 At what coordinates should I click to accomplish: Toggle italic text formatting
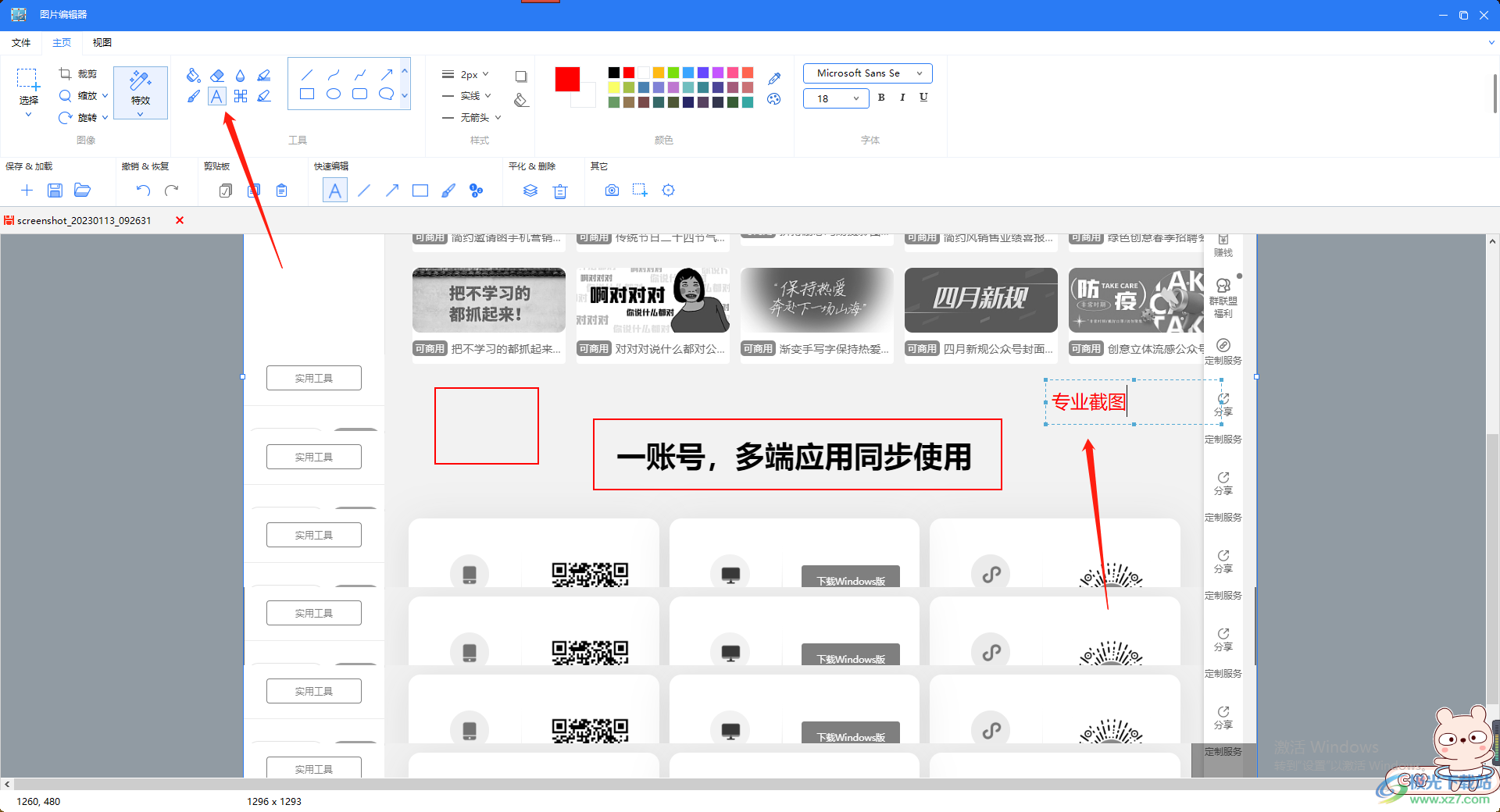pyautogui.click(x=902, y=98)
